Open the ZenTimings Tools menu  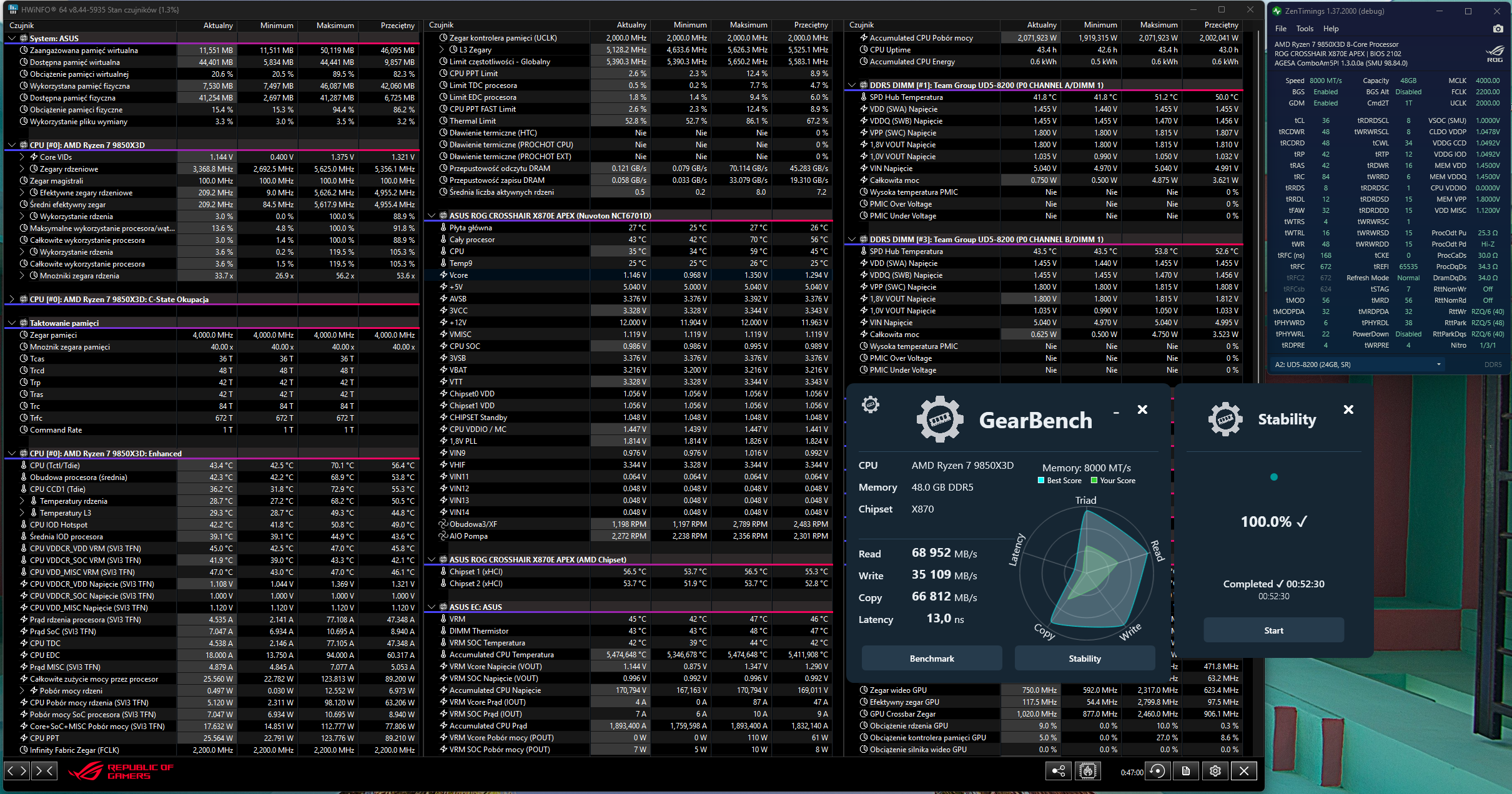click(x=1304, y=29)
